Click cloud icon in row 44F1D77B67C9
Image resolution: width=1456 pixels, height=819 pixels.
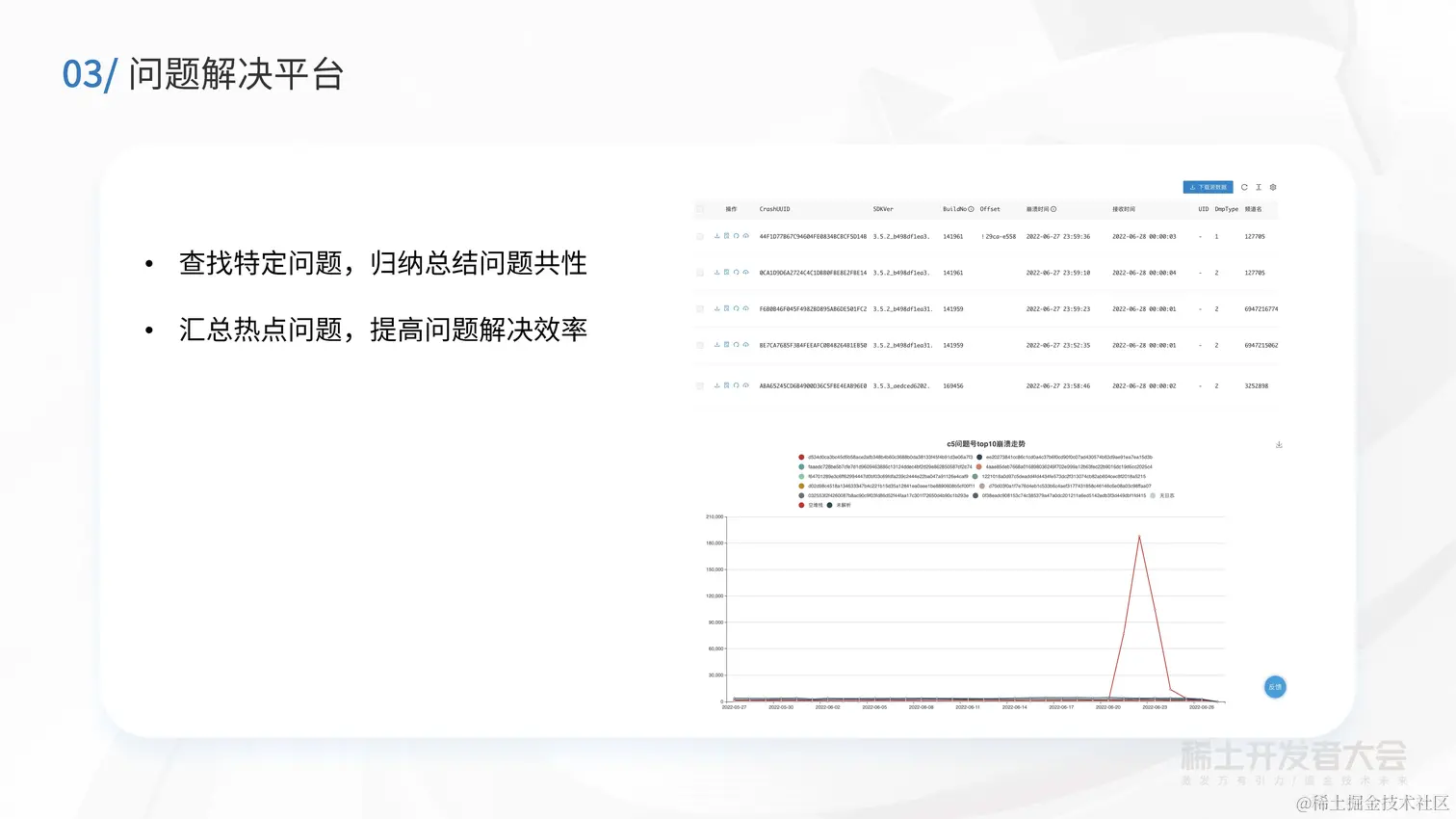click(746, 236)
